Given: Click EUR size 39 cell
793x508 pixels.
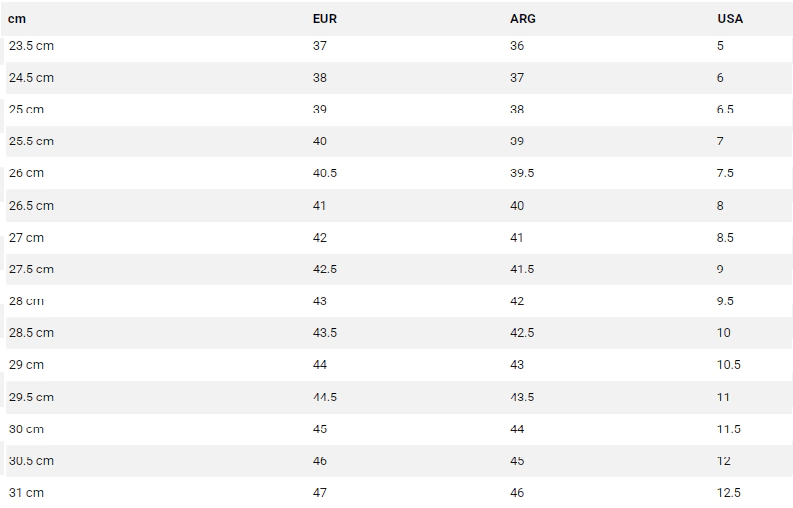Looking at the screenshot, I should pos(320,109).
